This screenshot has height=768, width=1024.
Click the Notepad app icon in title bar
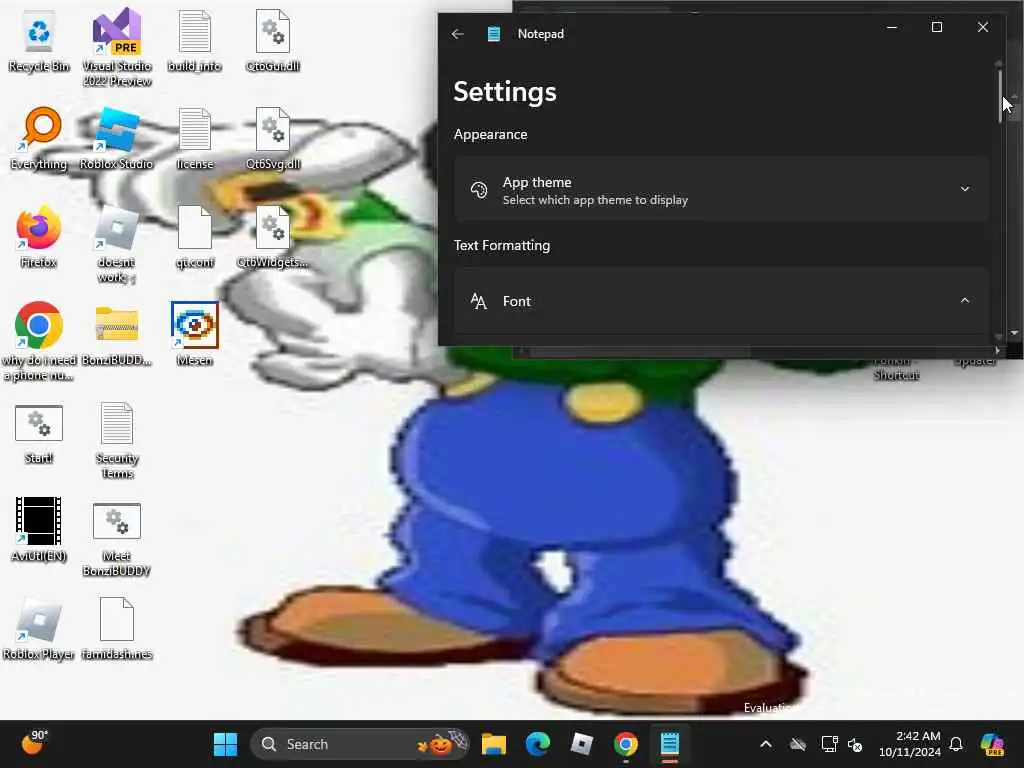click(494, 34)
